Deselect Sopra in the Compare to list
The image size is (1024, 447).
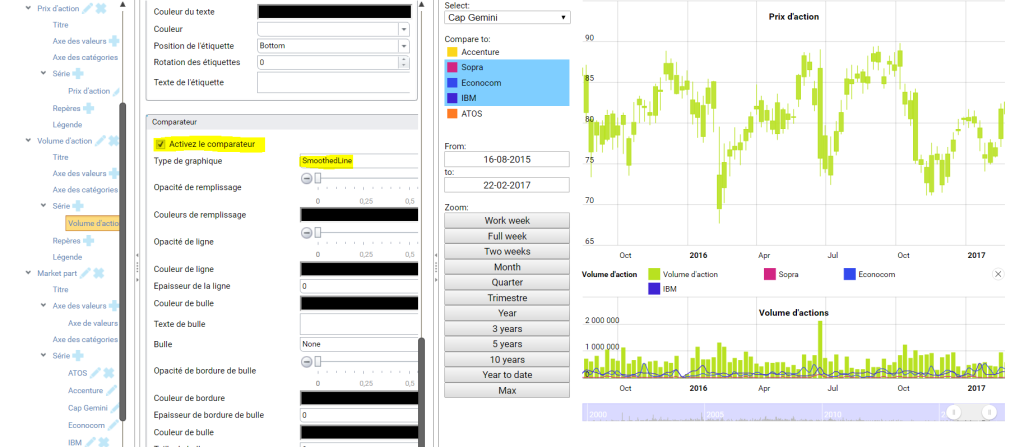click(507, 67)
